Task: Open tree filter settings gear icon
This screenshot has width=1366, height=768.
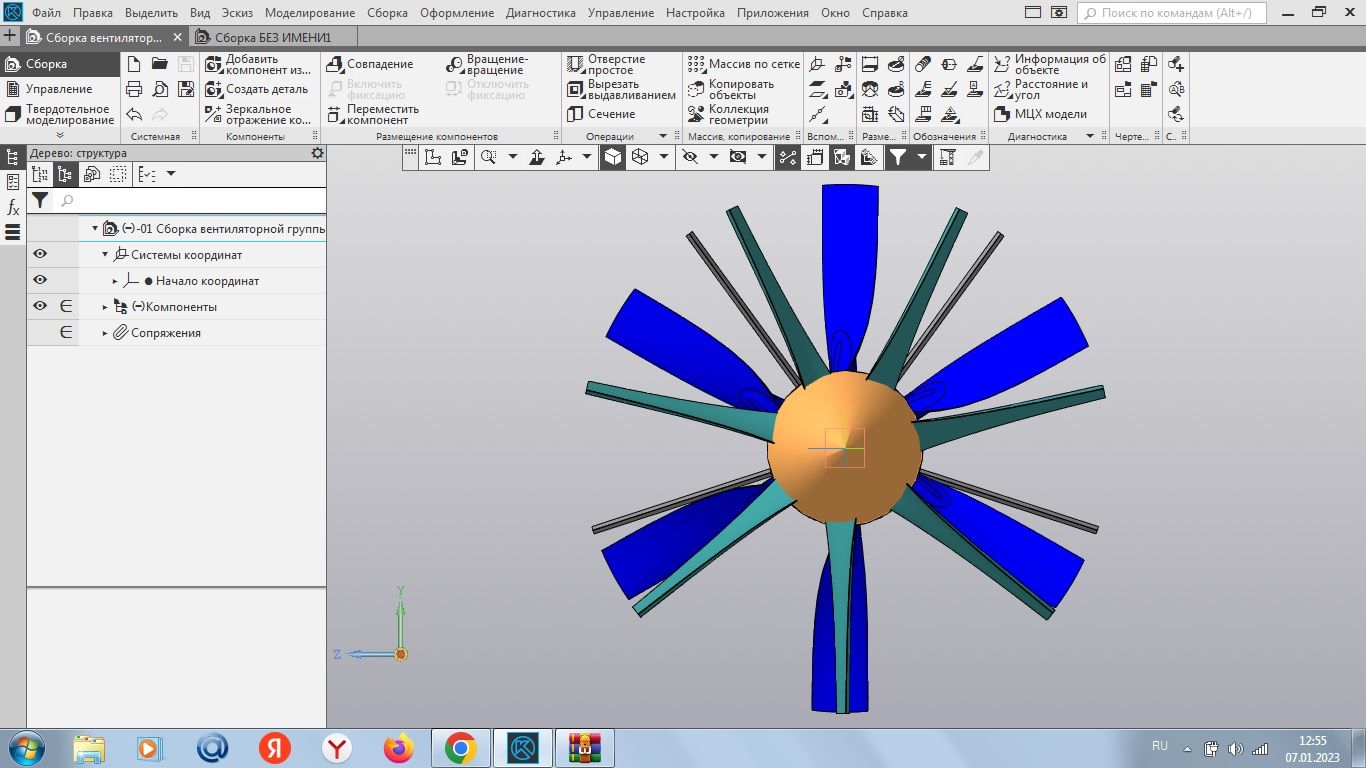Action: pos(317,152)
